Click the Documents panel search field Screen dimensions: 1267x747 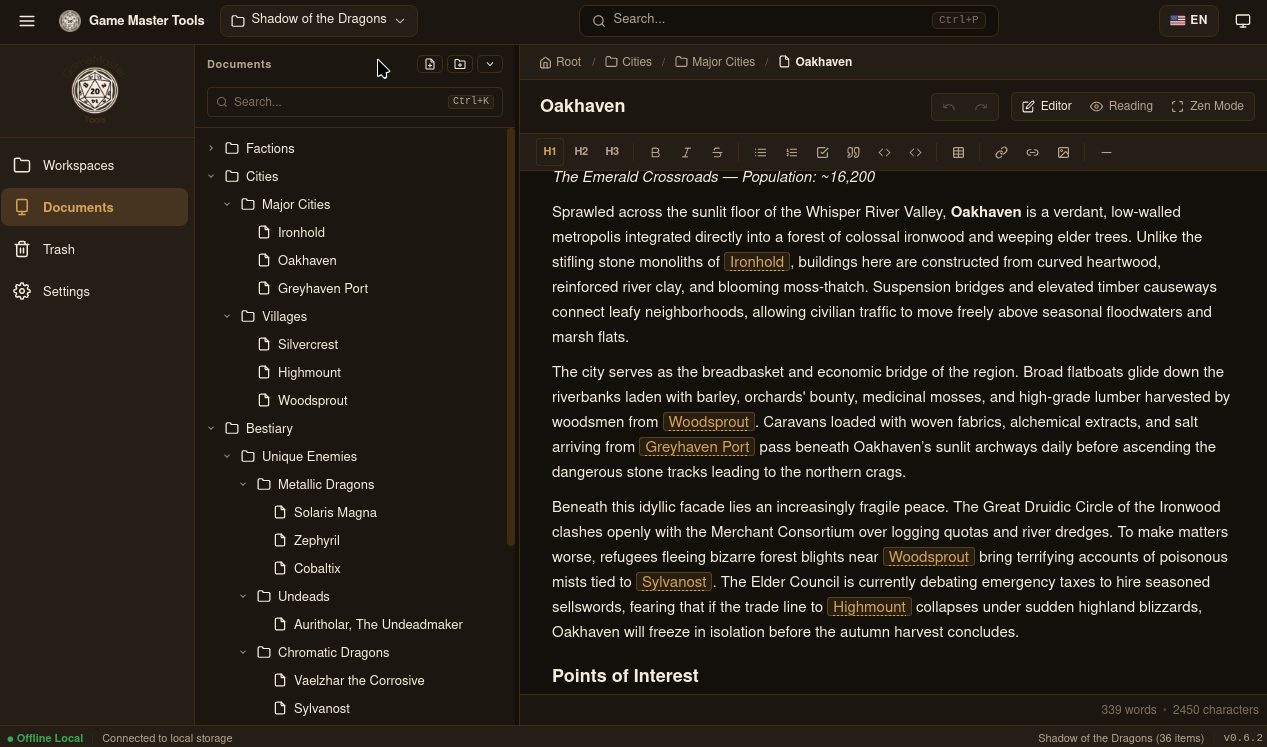[x=354, y=102]
